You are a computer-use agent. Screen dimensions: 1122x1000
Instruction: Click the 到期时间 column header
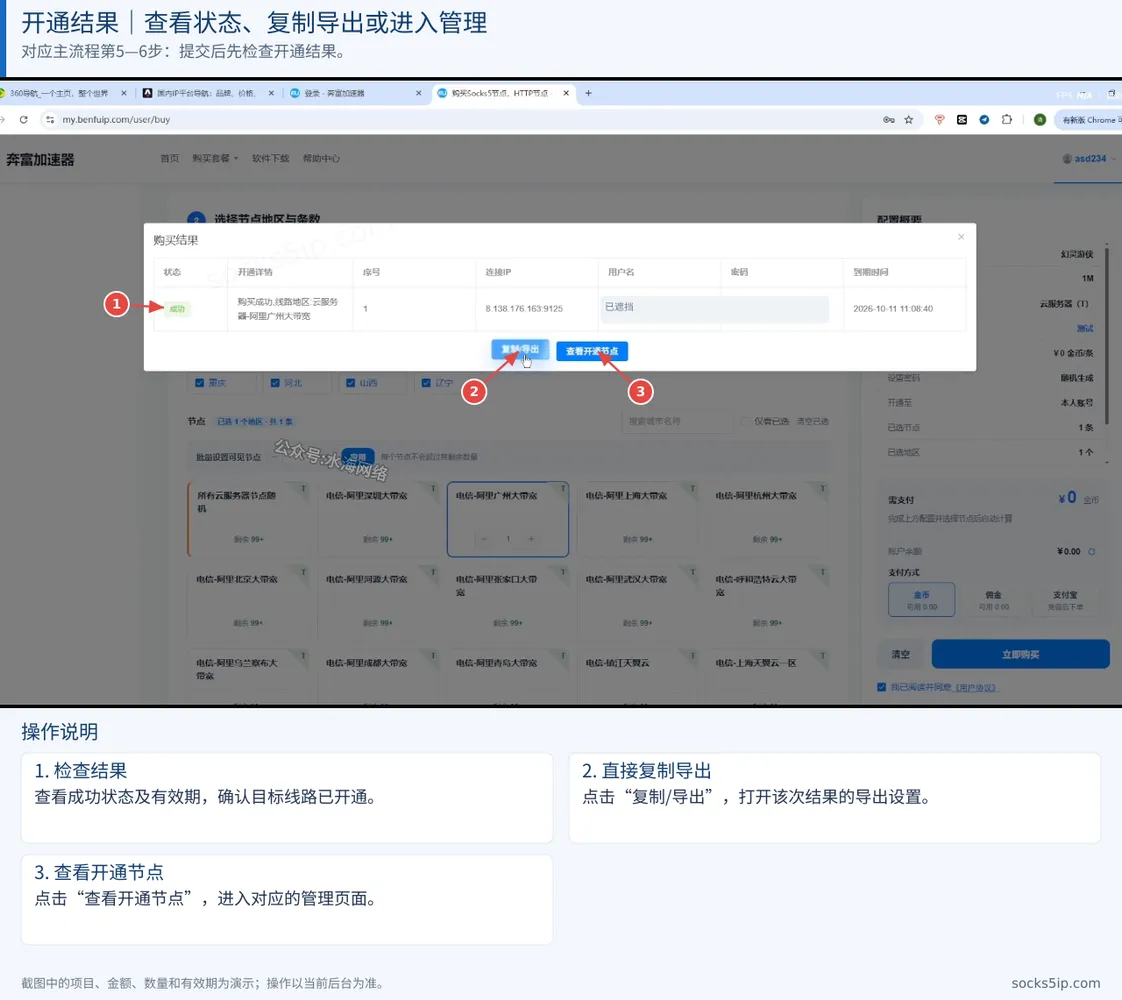(870, 272)
